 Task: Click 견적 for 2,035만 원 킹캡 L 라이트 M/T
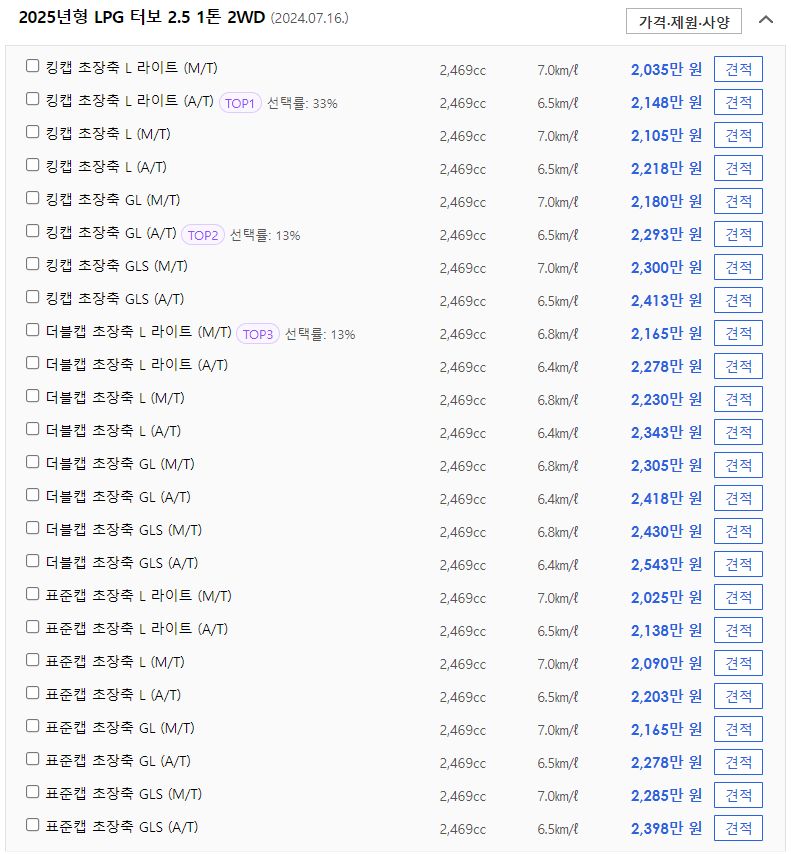(738, 69)
